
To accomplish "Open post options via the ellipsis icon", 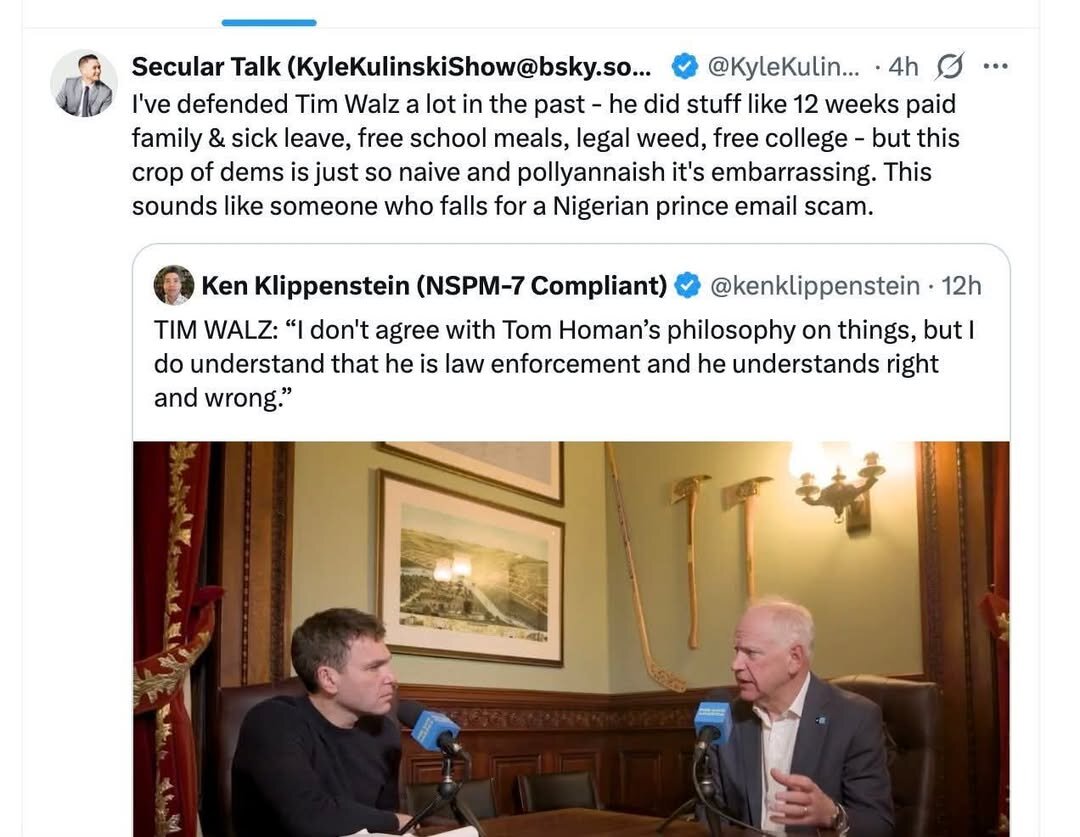I will [996, 66].
